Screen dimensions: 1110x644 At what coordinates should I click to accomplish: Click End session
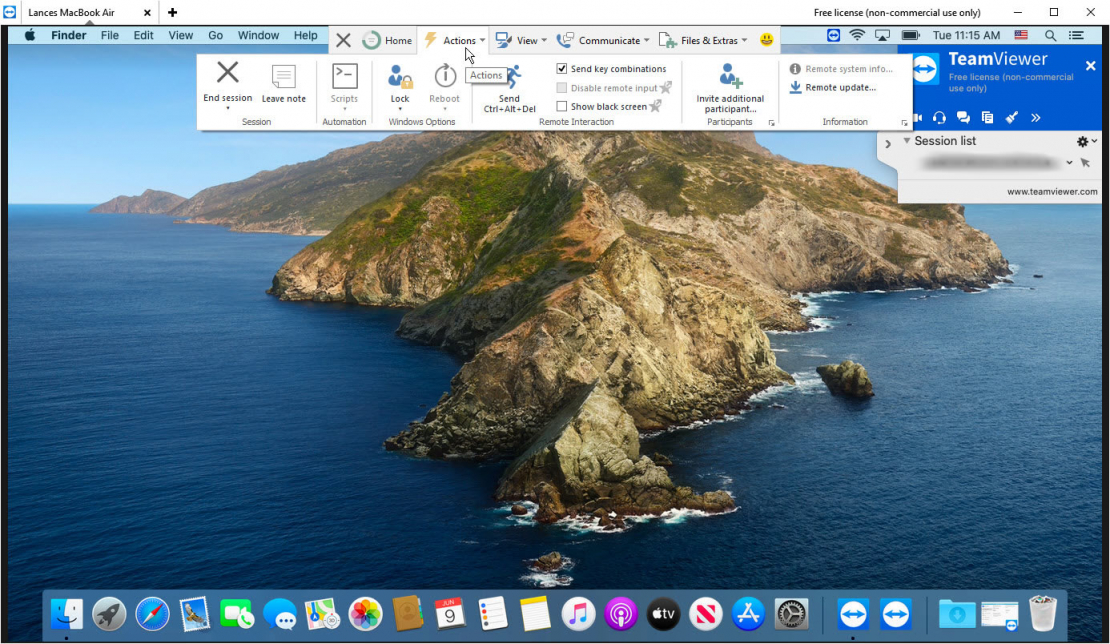227,85
